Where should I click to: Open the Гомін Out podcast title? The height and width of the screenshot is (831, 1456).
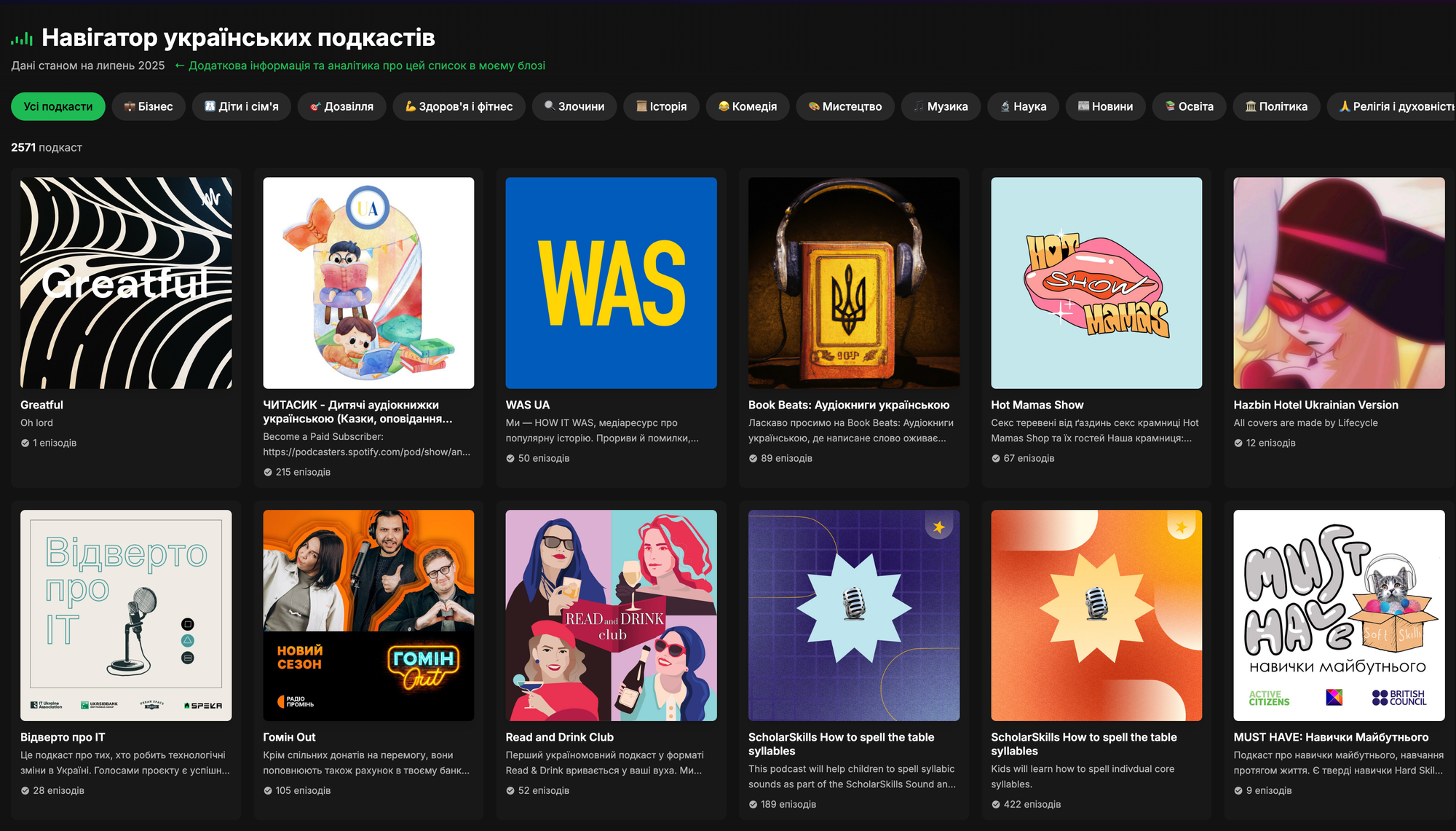(x=289, y=737)
